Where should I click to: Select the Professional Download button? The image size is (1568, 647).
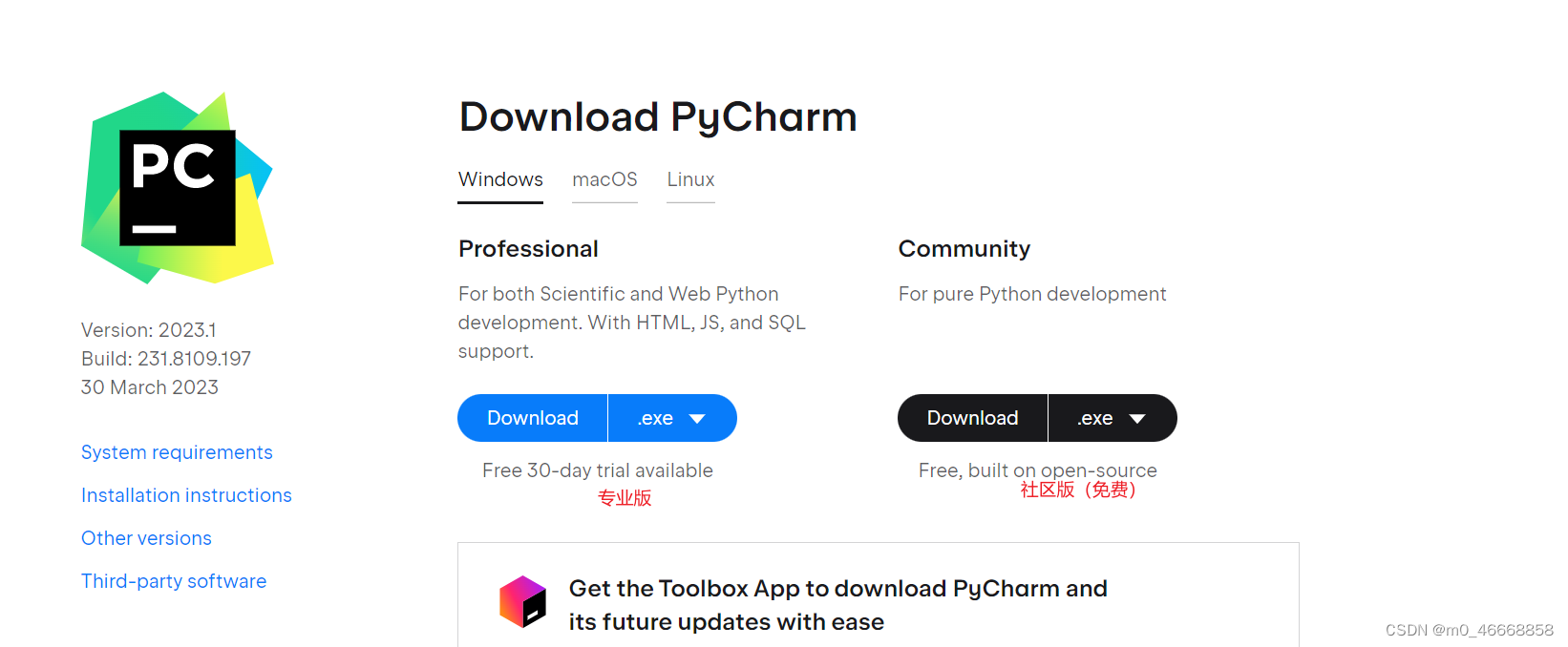[532, 418]
